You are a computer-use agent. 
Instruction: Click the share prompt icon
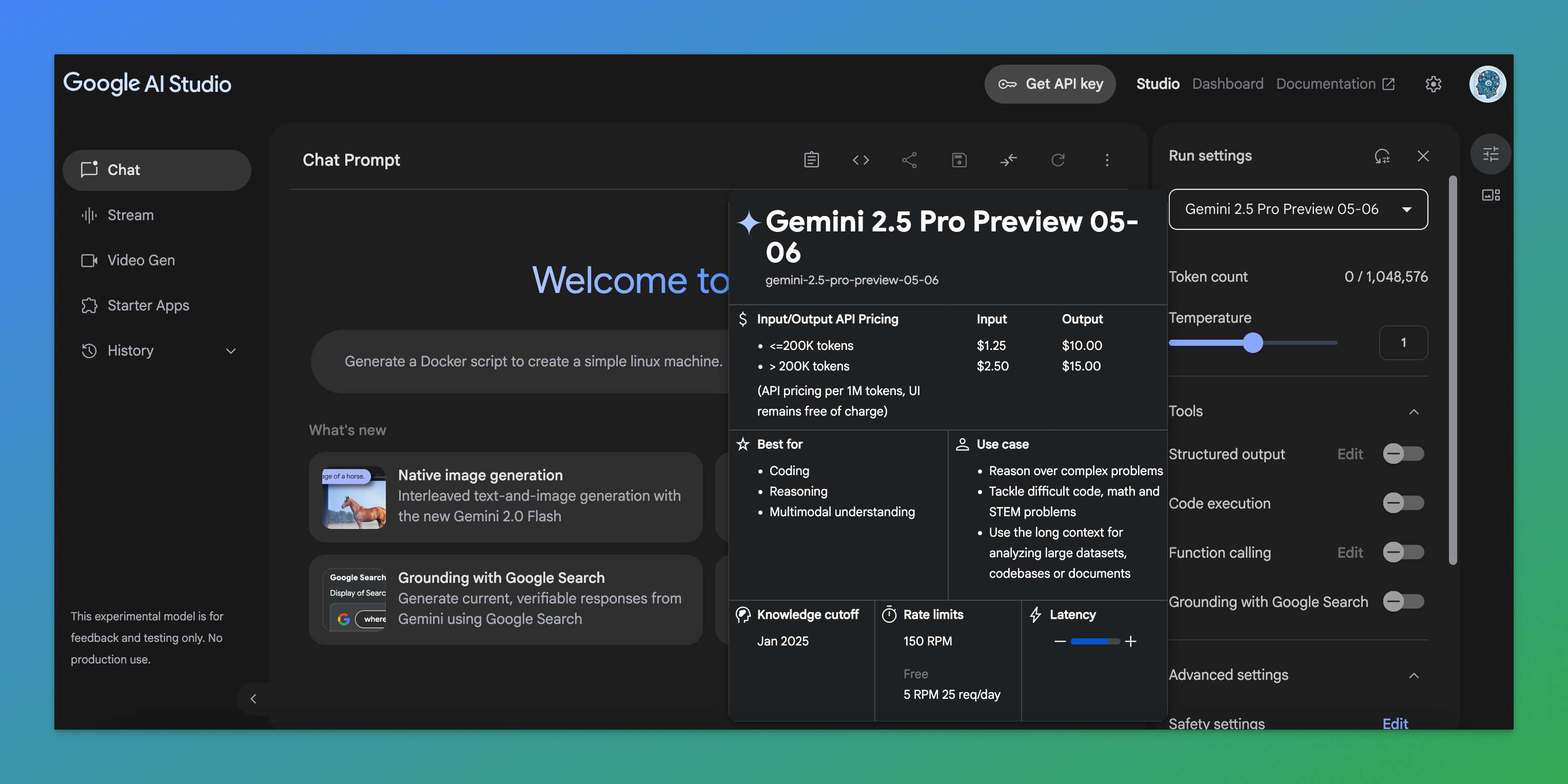909,160
